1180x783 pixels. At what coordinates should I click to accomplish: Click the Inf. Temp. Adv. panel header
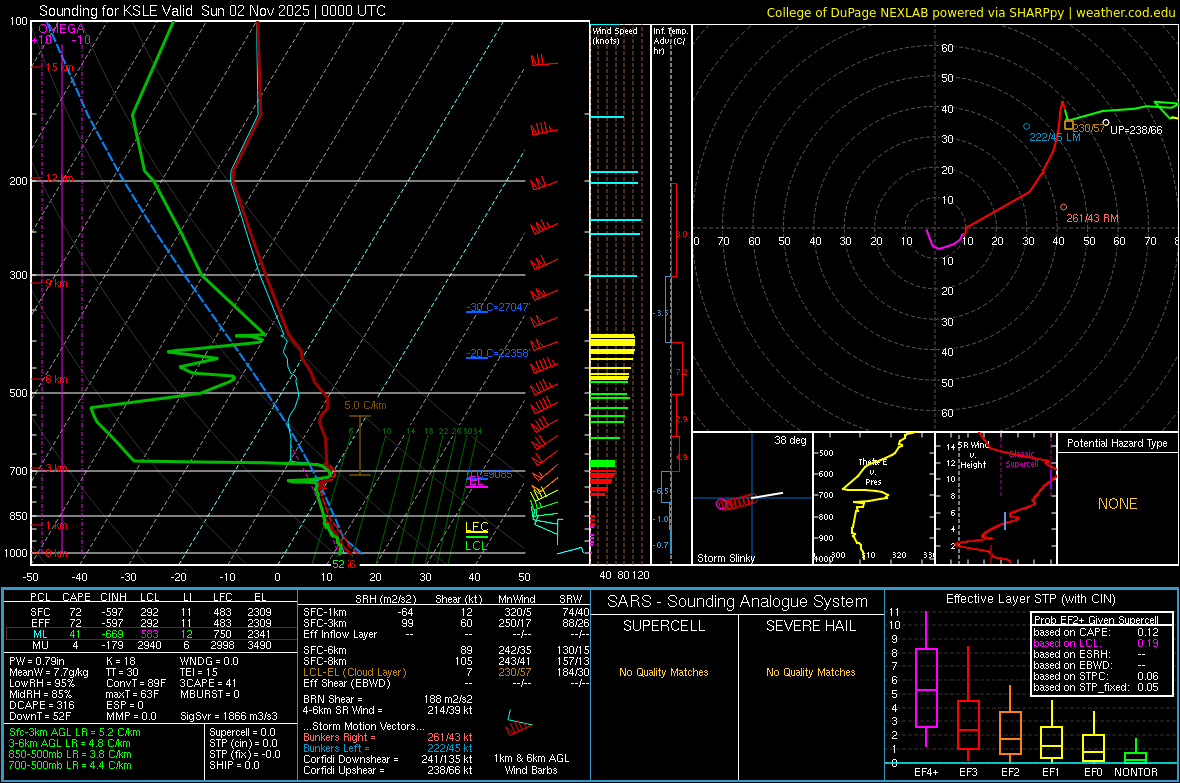670,41
